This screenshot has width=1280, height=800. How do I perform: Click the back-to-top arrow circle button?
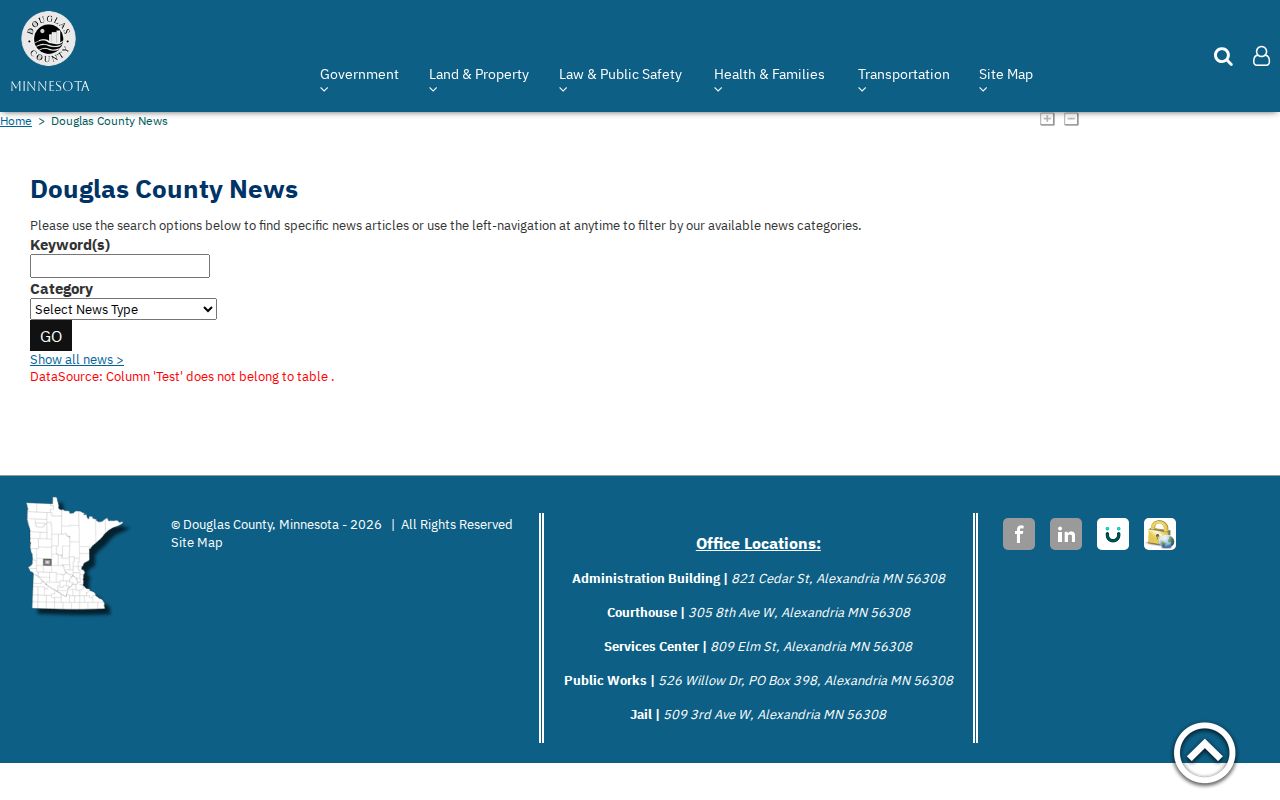click(1205, 753)
